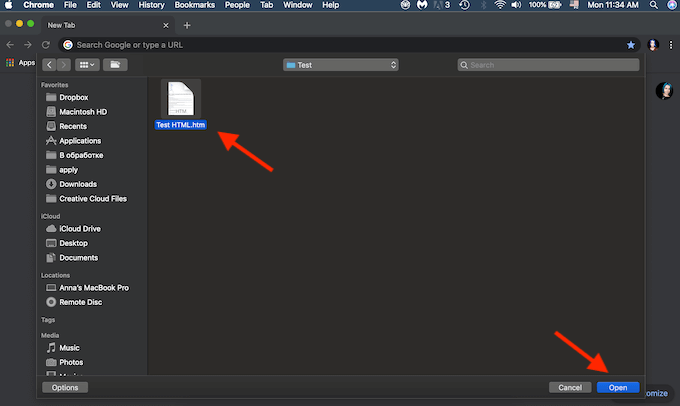Open the Tab menu

coord(267,5)
